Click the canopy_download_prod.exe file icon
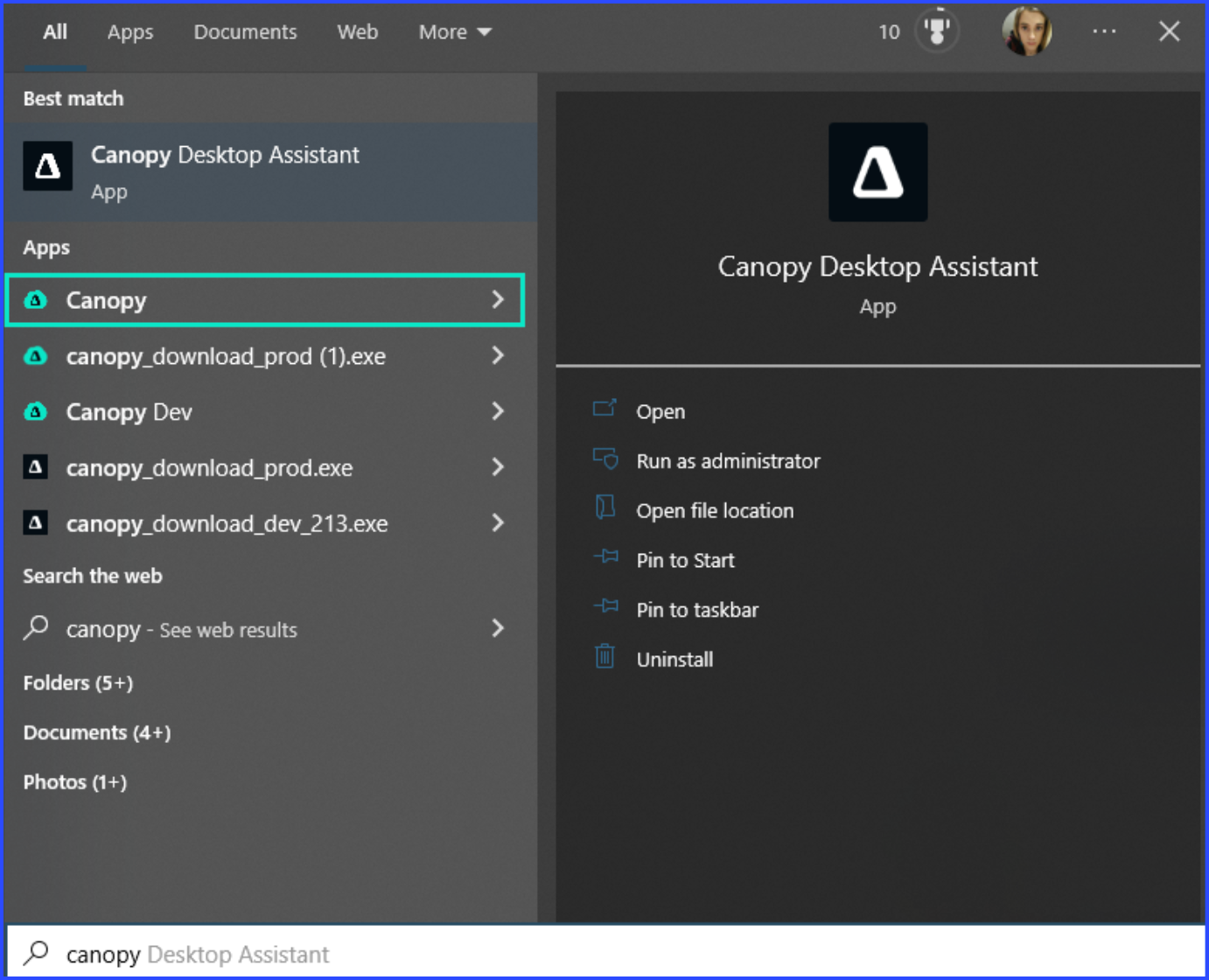This screenshot has height=980, width=1209. tap(35, 467)
